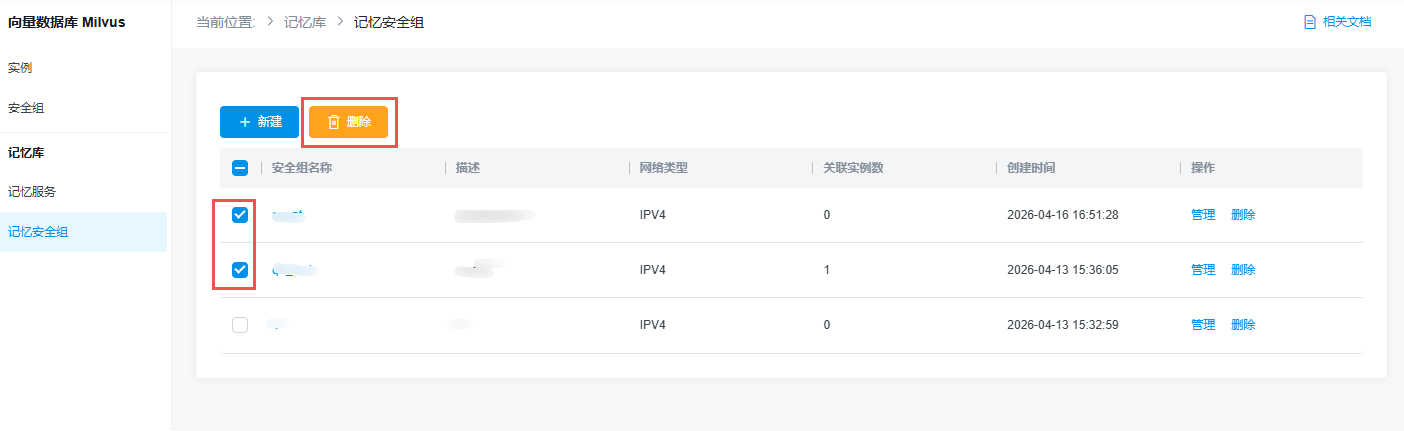Click 管理 for the second row
Viewport: 1404px width, 431px height.
pyautogui.click(x=1203, y=270)
